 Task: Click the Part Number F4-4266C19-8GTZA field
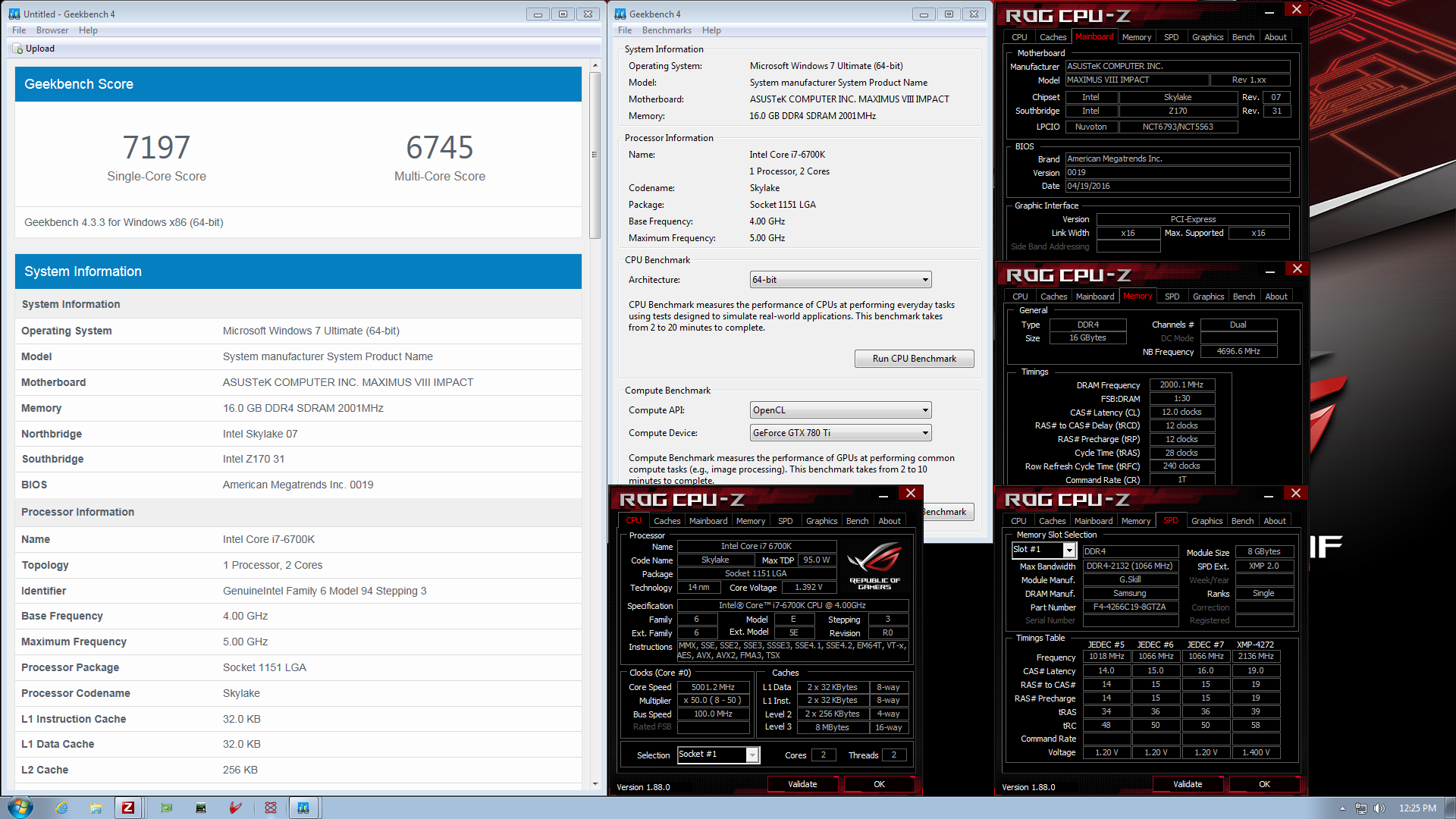(1130, 607)
